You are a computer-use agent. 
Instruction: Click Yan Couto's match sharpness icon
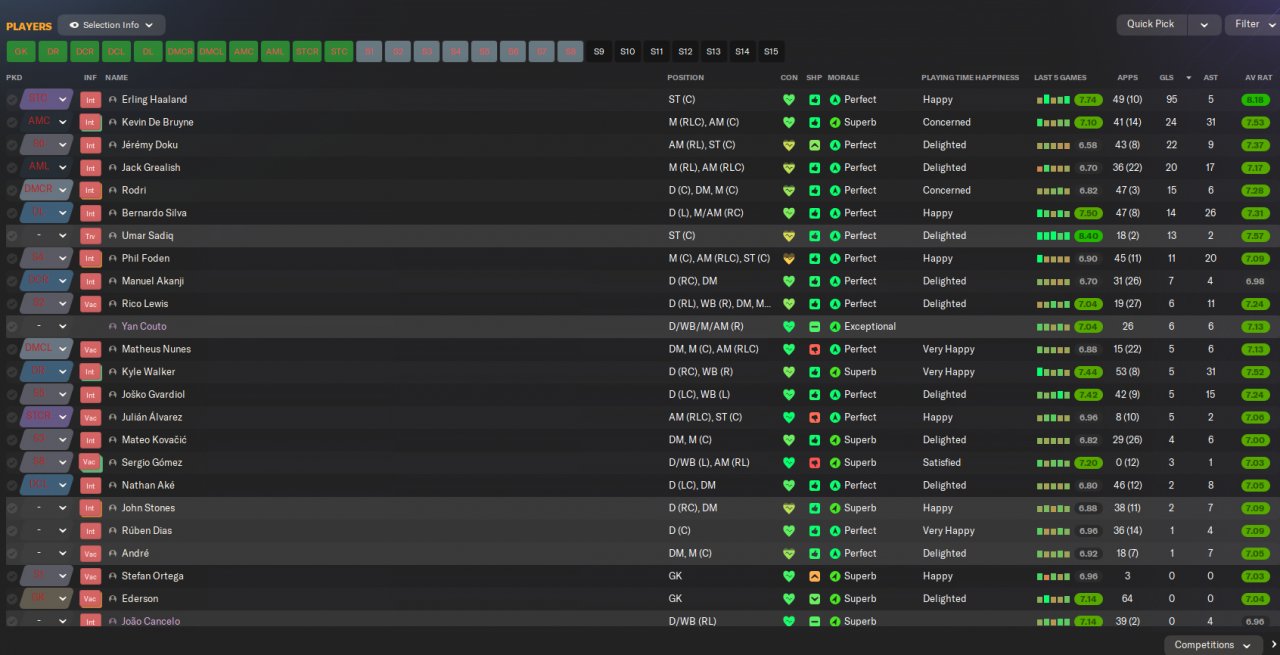(814, 327)
